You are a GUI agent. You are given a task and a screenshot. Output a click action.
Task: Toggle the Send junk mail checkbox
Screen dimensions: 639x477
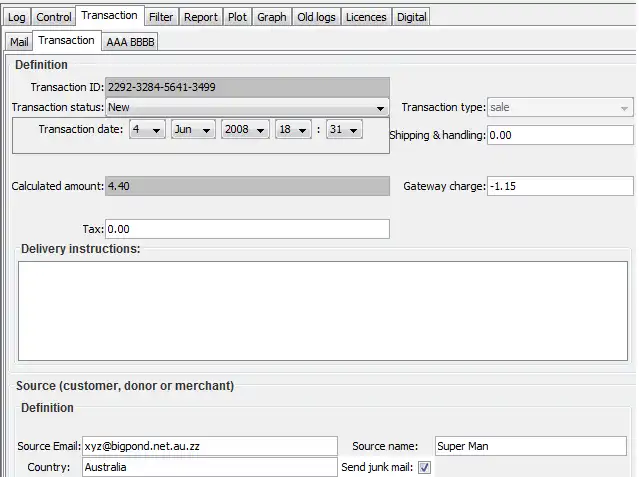point(424,467)
